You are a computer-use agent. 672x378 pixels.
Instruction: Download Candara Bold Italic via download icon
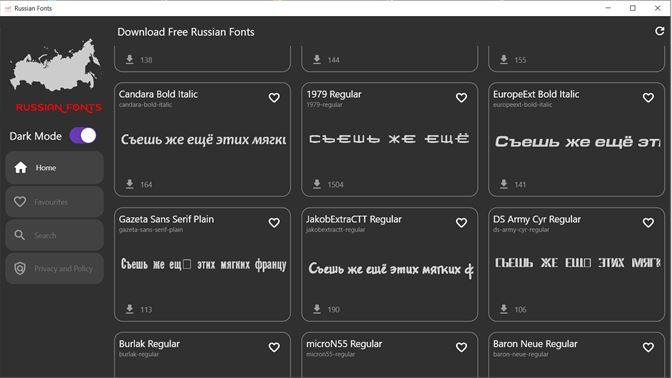pyautogui.click(x=130, y=184)
